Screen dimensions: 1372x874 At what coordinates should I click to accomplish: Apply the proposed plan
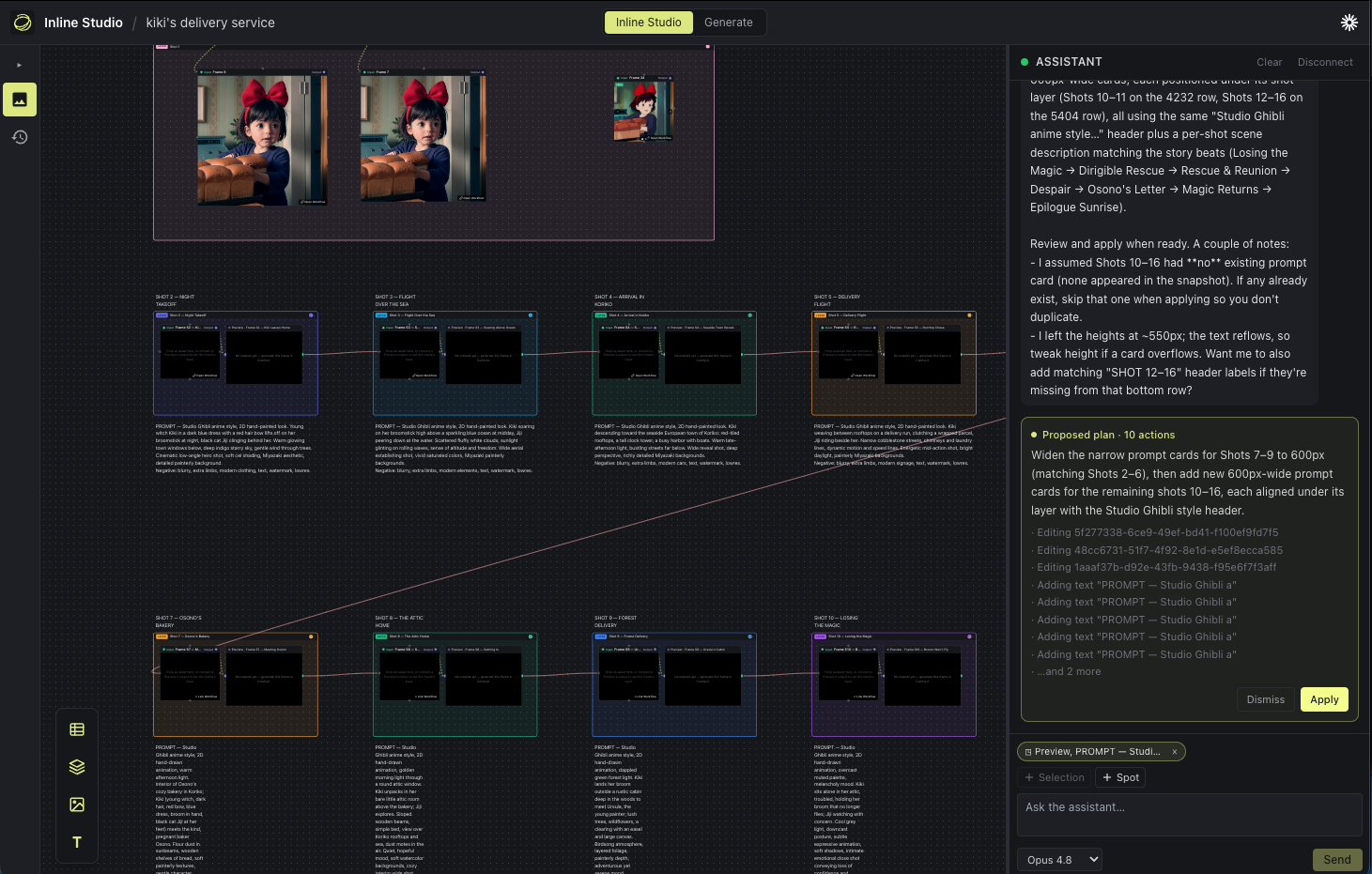[x=1324, y=699]
